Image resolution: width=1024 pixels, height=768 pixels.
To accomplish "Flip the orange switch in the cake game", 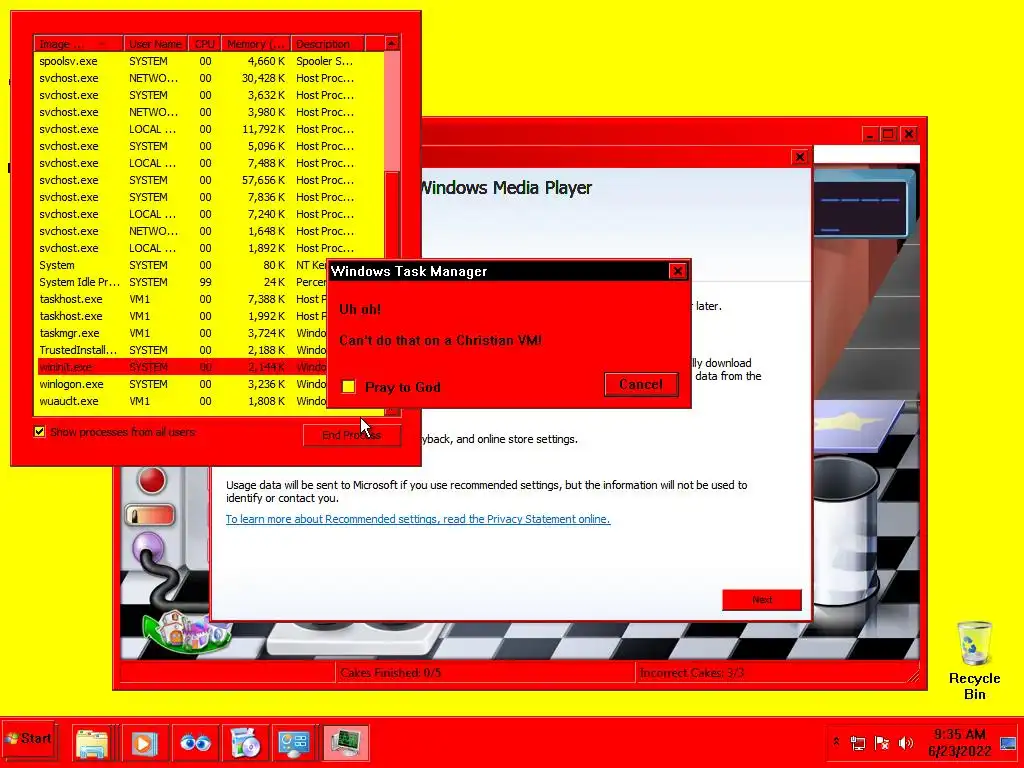I will point(150,516).
